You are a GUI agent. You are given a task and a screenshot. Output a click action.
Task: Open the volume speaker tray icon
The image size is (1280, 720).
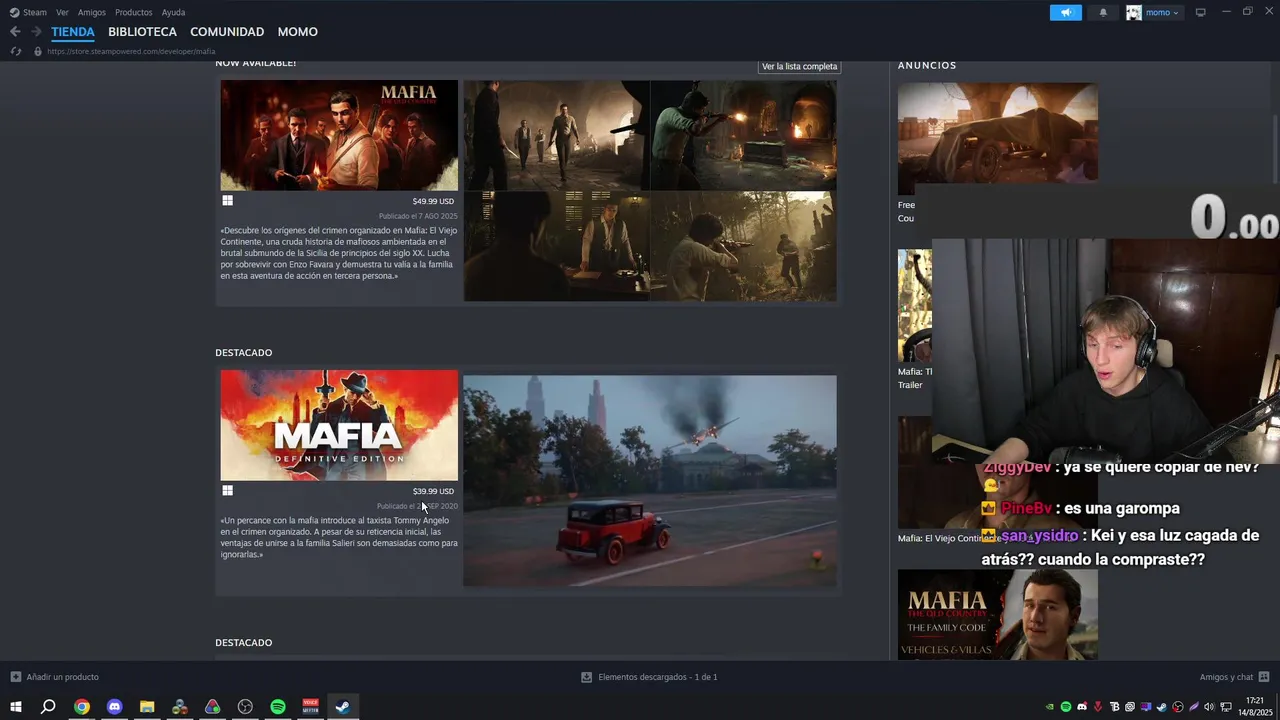1209,707
